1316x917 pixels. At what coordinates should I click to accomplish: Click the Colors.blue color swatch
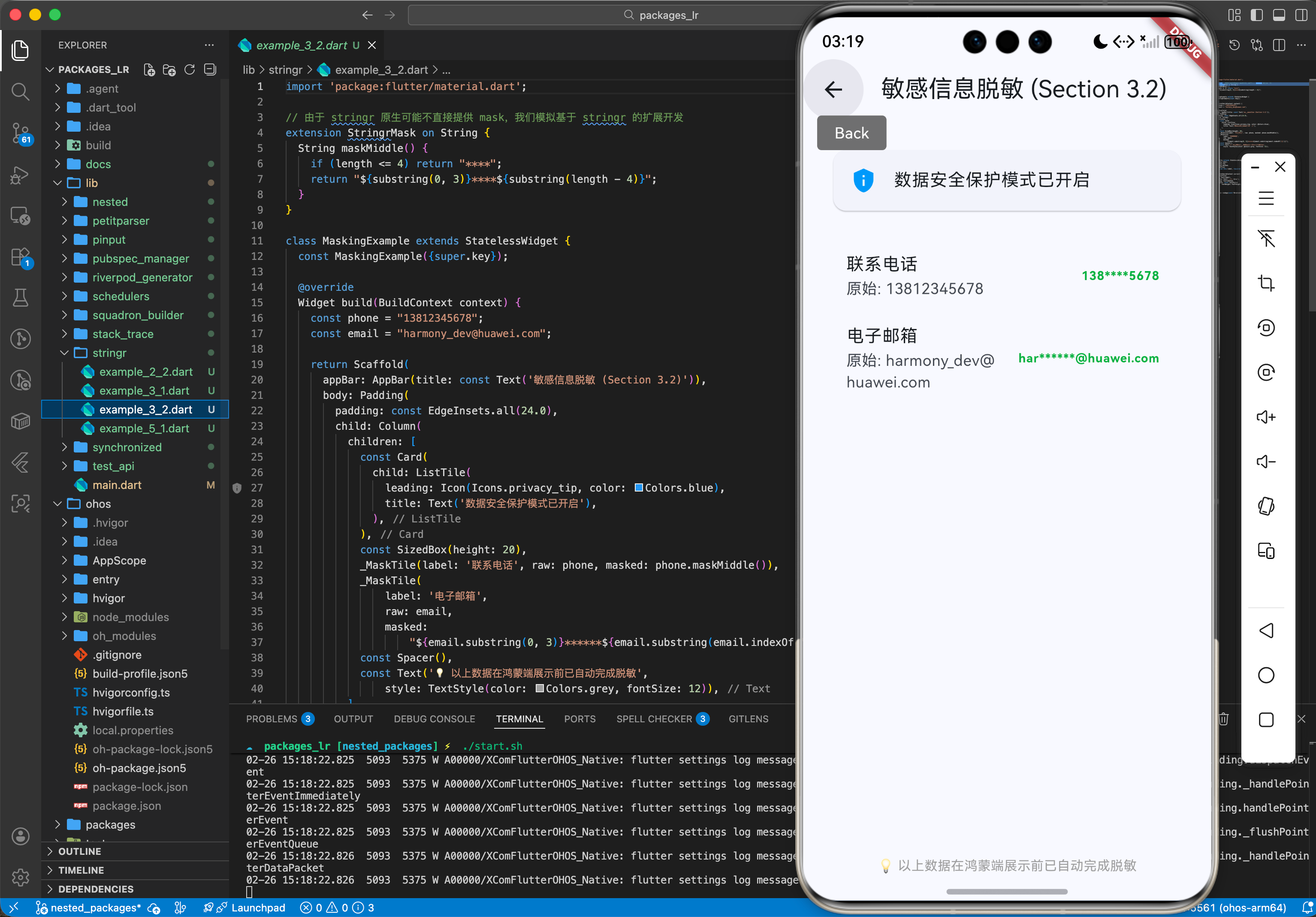tap(639, 488)
